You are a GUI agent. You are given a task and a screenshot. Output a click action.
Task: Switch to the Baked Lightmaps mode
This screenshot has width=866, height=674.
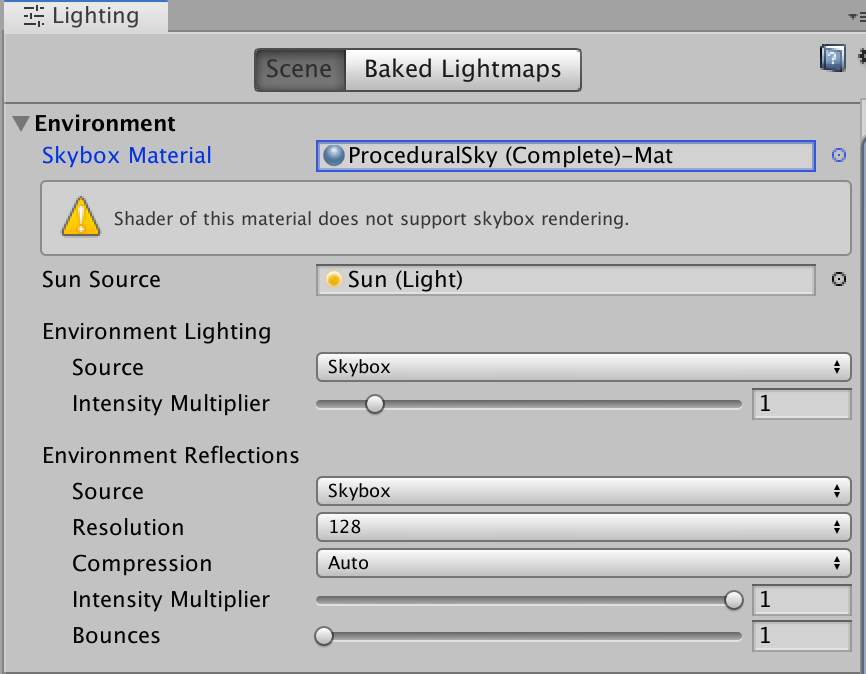[462, 70]
